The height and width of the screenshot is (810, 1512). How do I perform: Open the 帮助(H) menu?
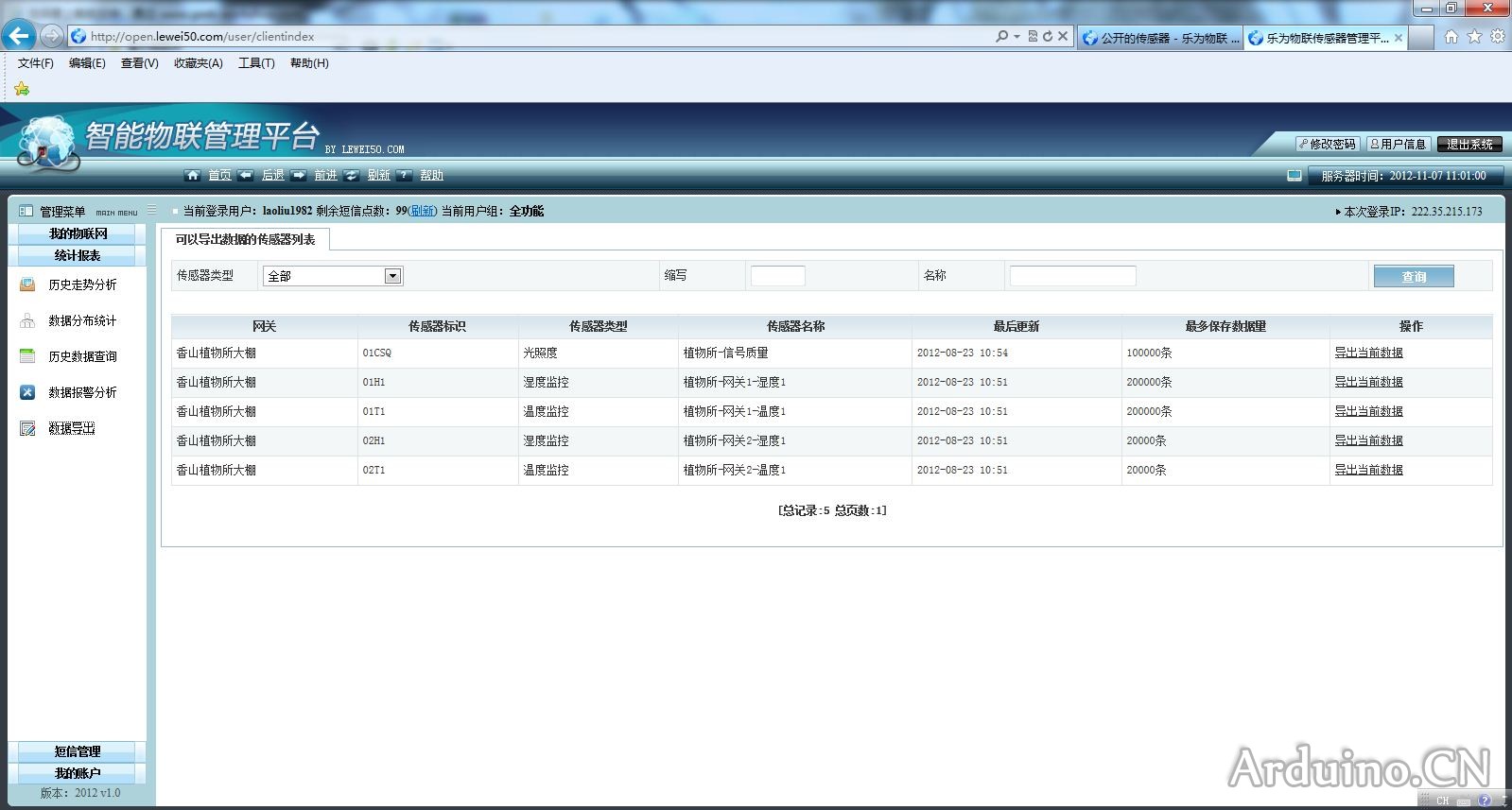(309, 63)
